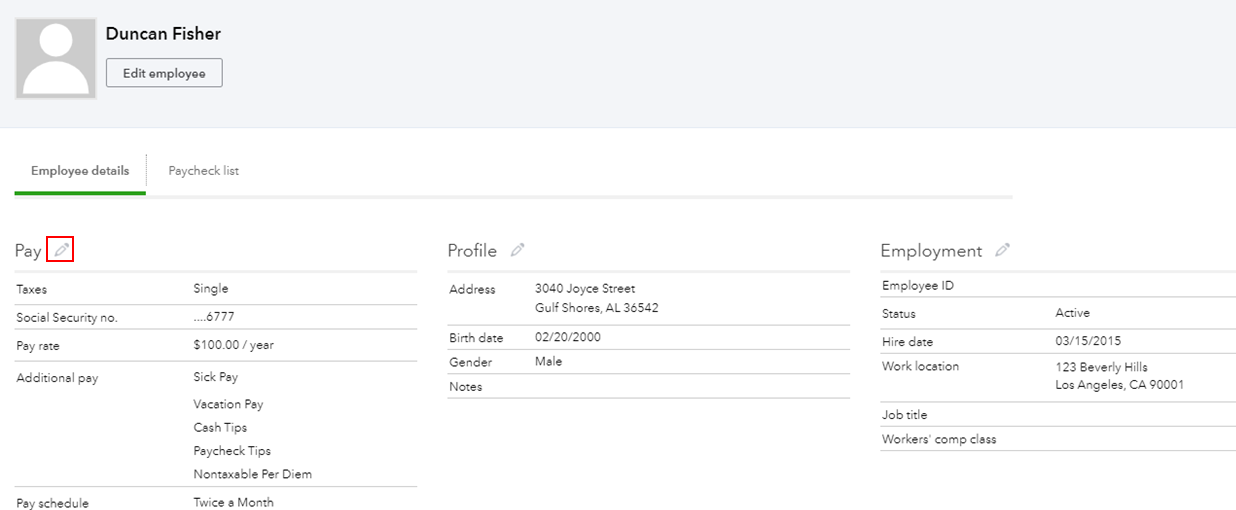Select the Employee details tab
Screen dimensions: 1236x510
click(x=80, y=171)
